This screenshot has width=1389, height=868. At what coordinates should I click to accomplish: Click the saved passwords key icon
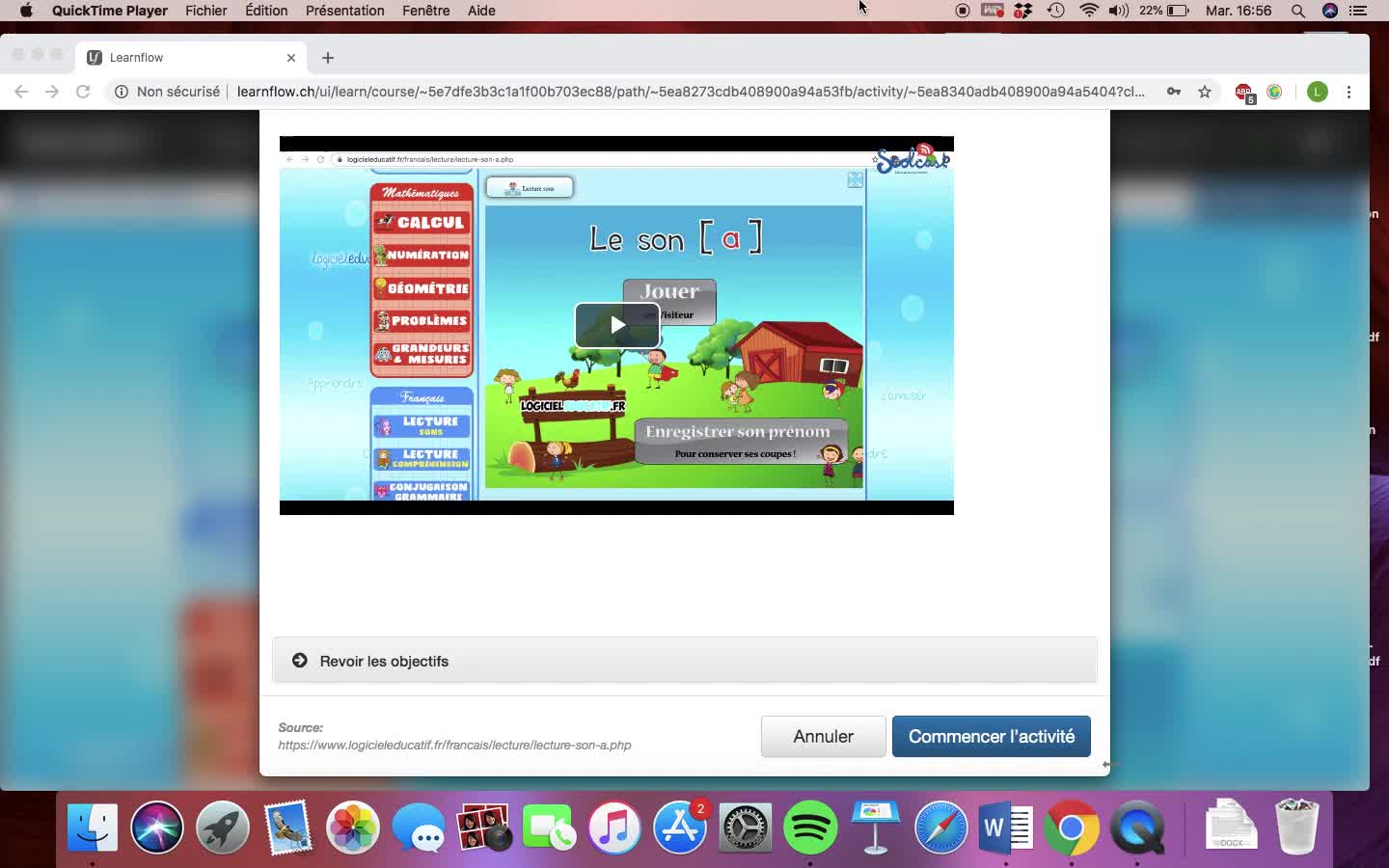pyautogui.click(x=1174, y=92)
